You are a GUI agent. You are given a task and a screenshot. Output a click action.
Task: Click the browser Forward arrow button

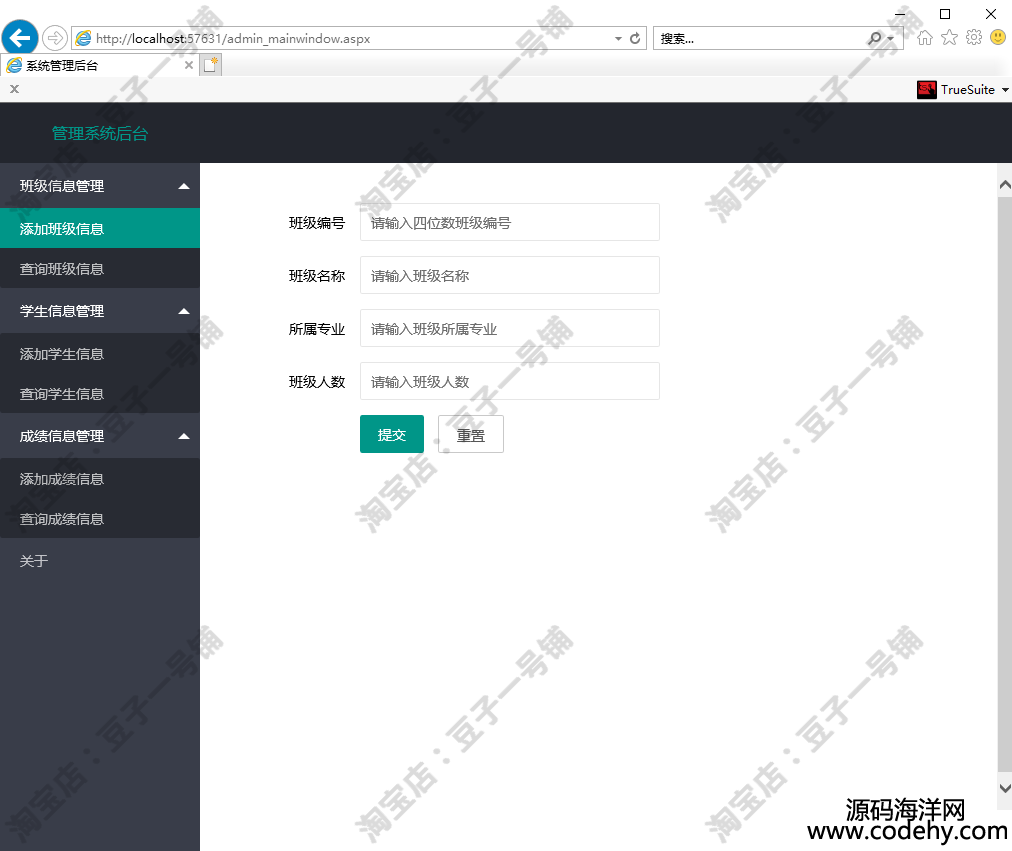(x=55, y=38)
